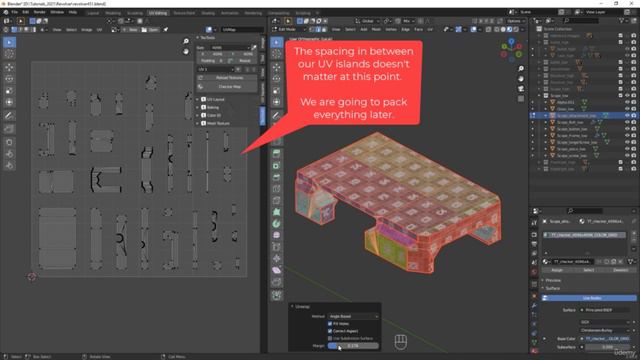Select the UV editor Select Box tool
The height and width of the screenshot is (360, 640).
tap(9, 42)
